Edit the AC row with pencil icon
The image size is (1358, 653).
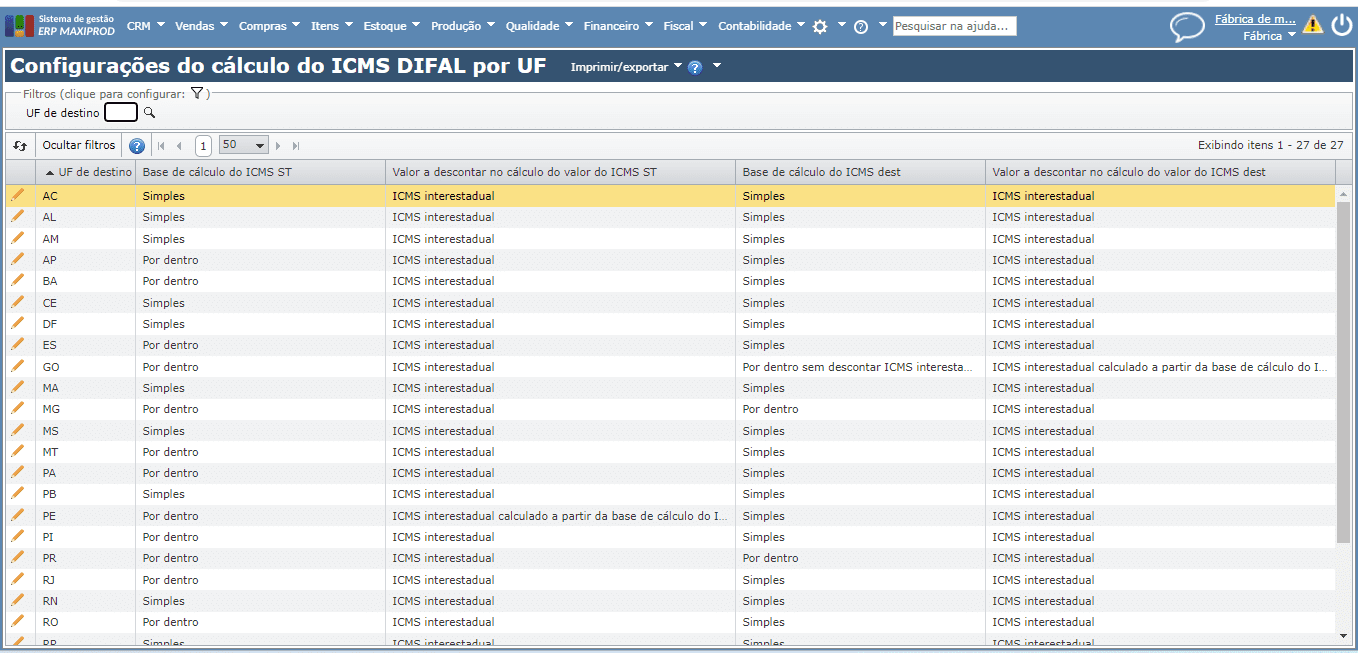[x=17, y=195]
